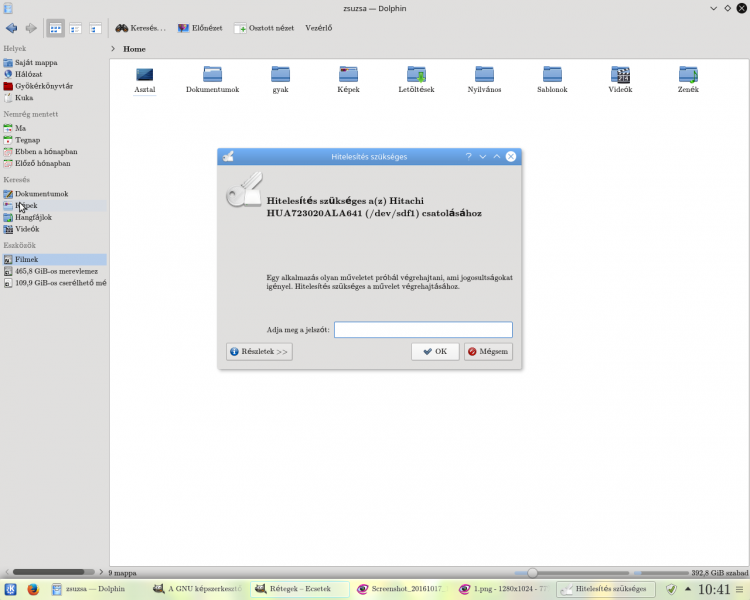Open the dialog's title bar key icon menu
This screenshot has height=600, width=750.
tap(228, 156)
